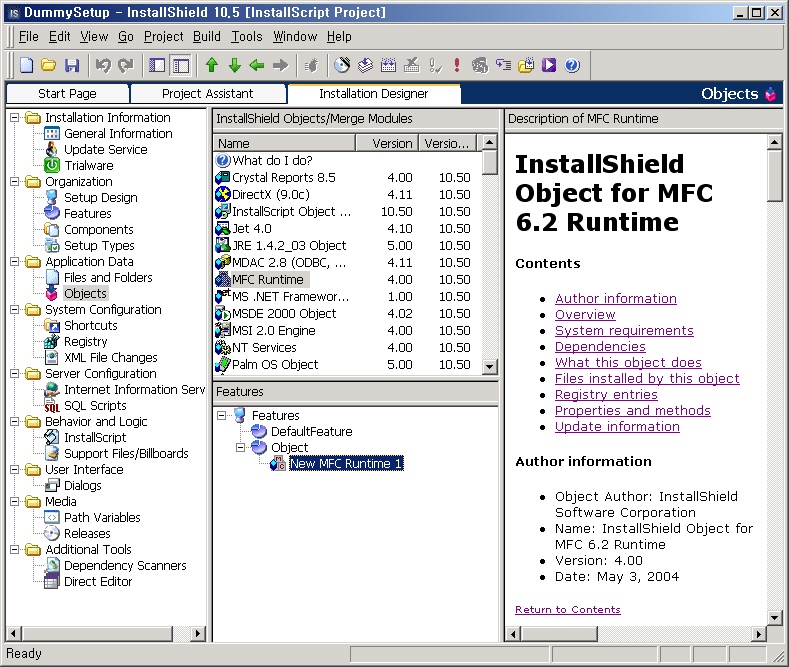Click the Return to Contents link

568,609
